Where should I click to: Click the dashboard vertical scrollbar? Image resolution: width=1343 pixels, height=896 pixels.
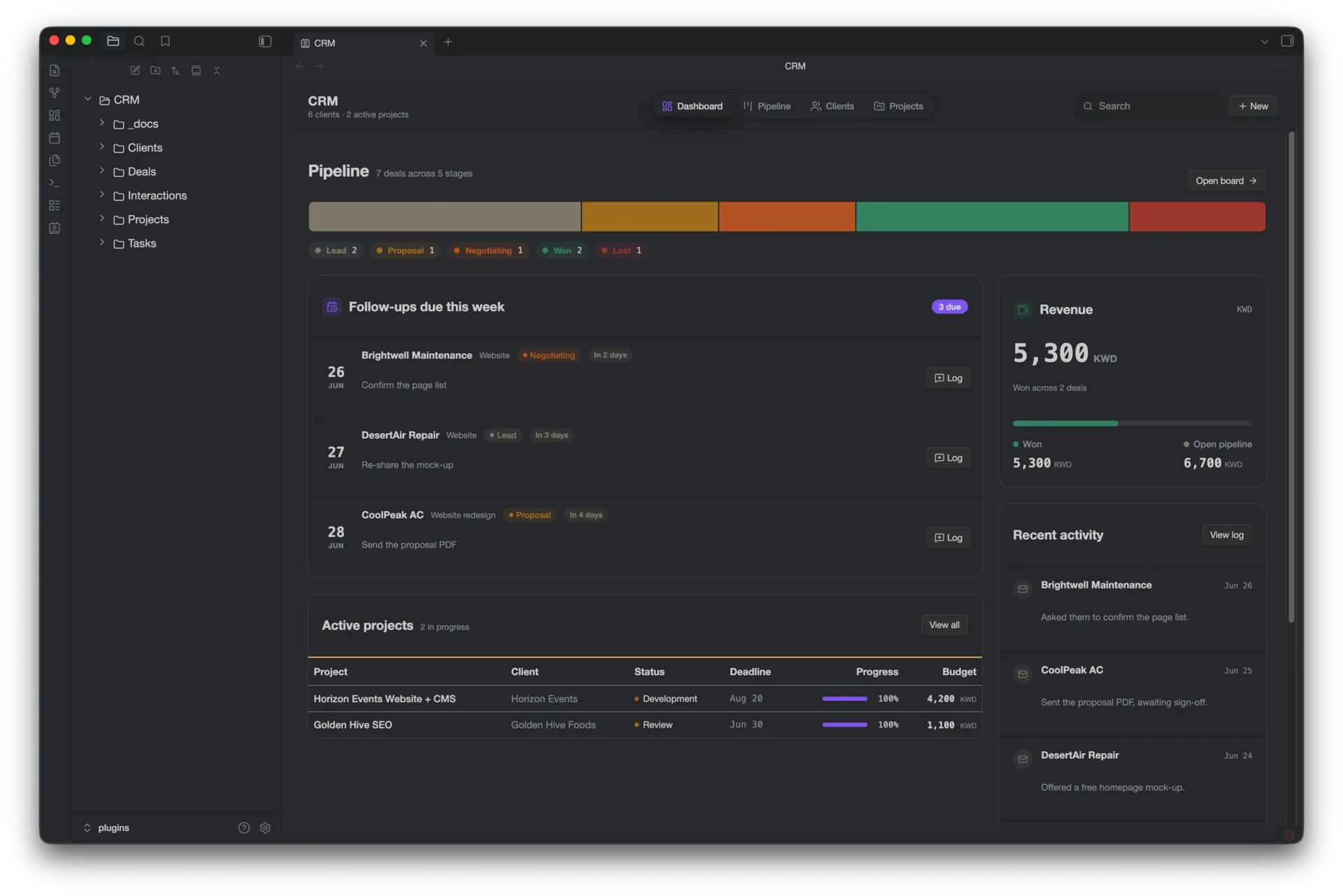[x=1291, y=378]
